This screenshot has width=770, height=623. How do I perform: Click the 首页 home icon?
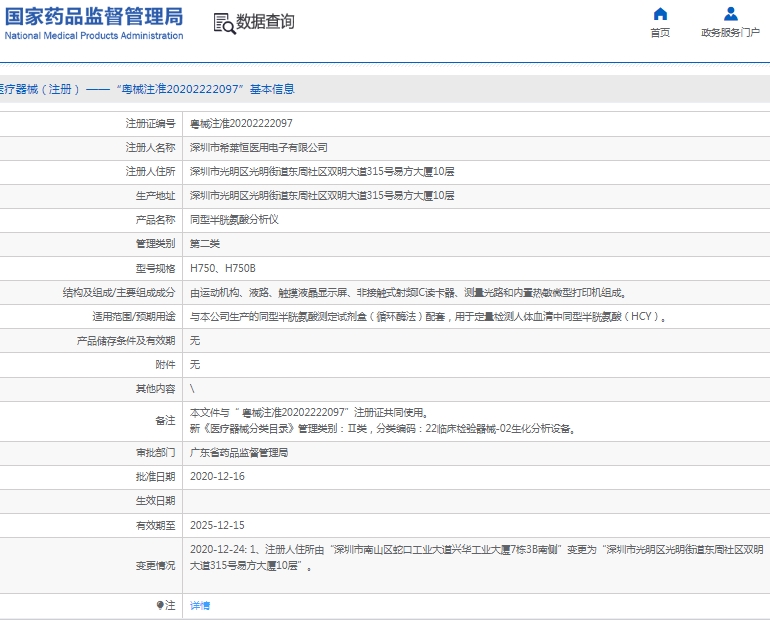point(660,14)
